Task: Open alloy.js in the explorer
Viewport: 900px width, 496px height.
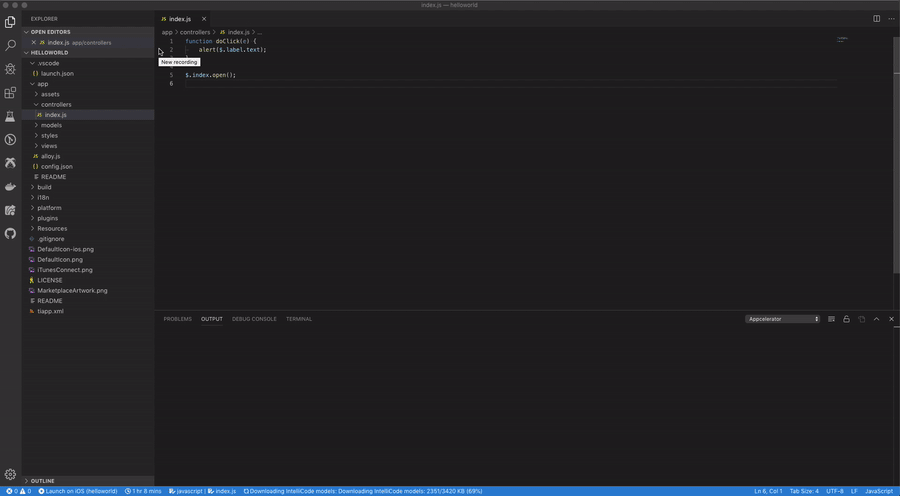Action: [88, 156]
